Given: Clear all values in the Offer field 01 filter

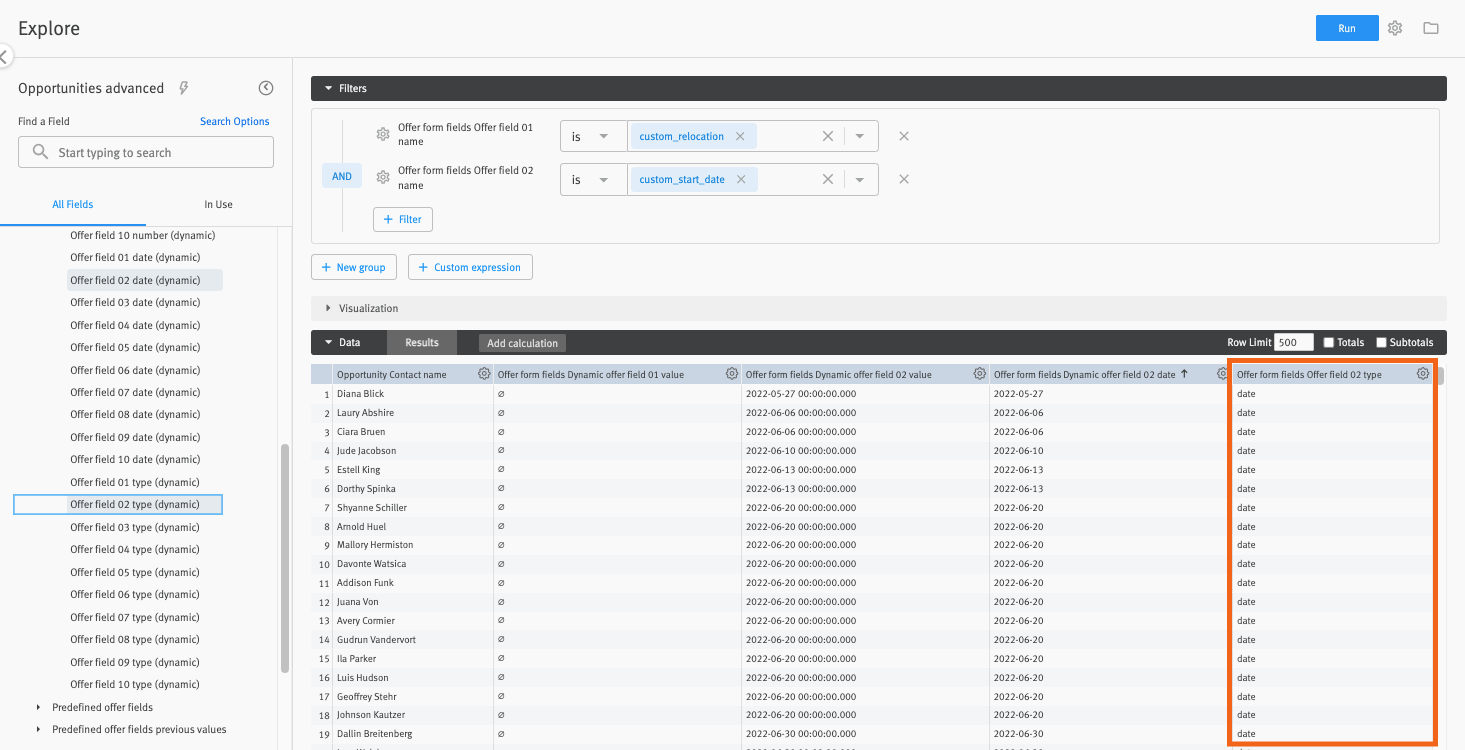Looking at the screenshot, I should (828, 136).
